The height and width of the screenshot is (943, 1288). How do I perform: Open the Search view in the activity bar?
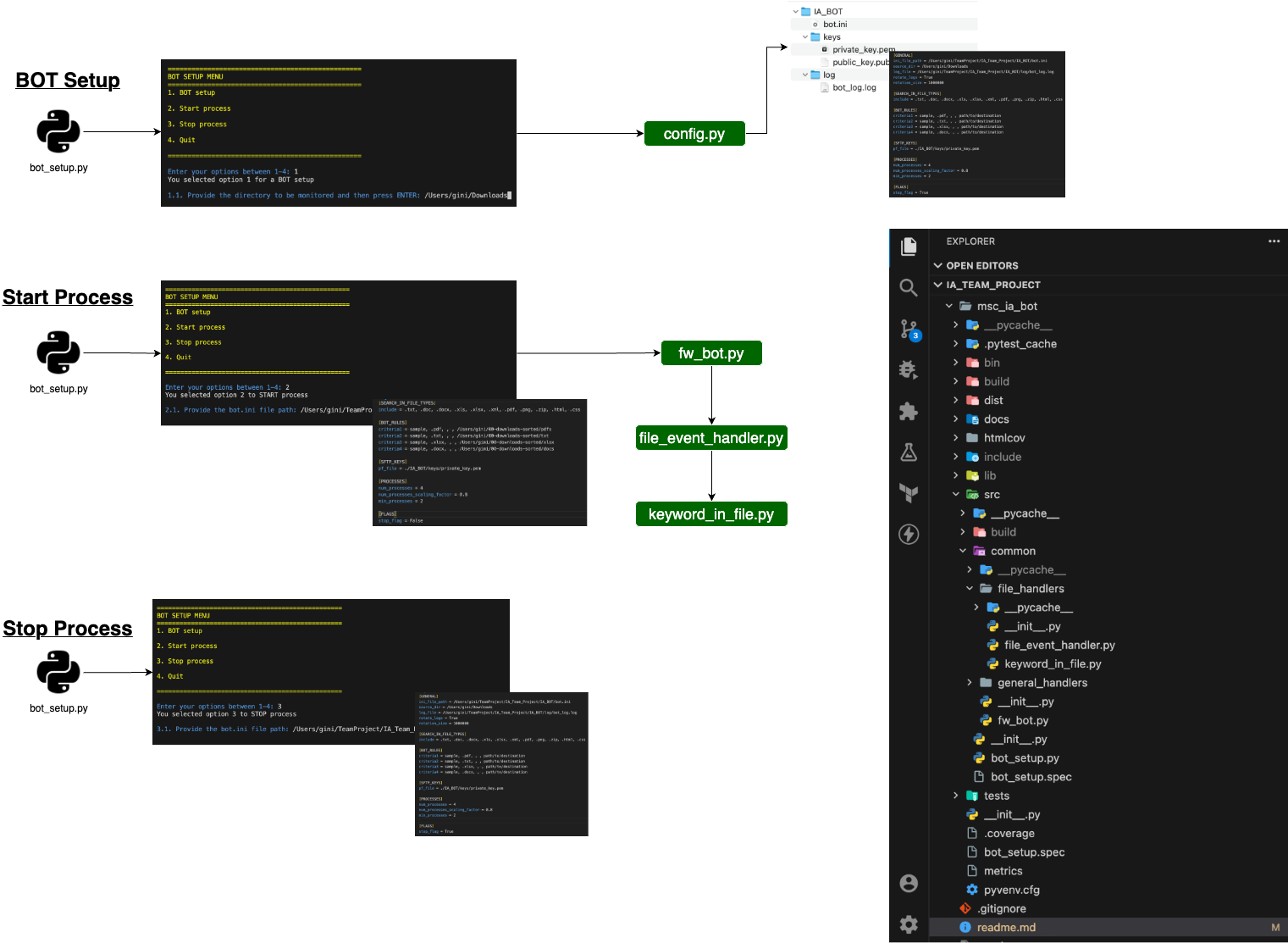point(909,288)
